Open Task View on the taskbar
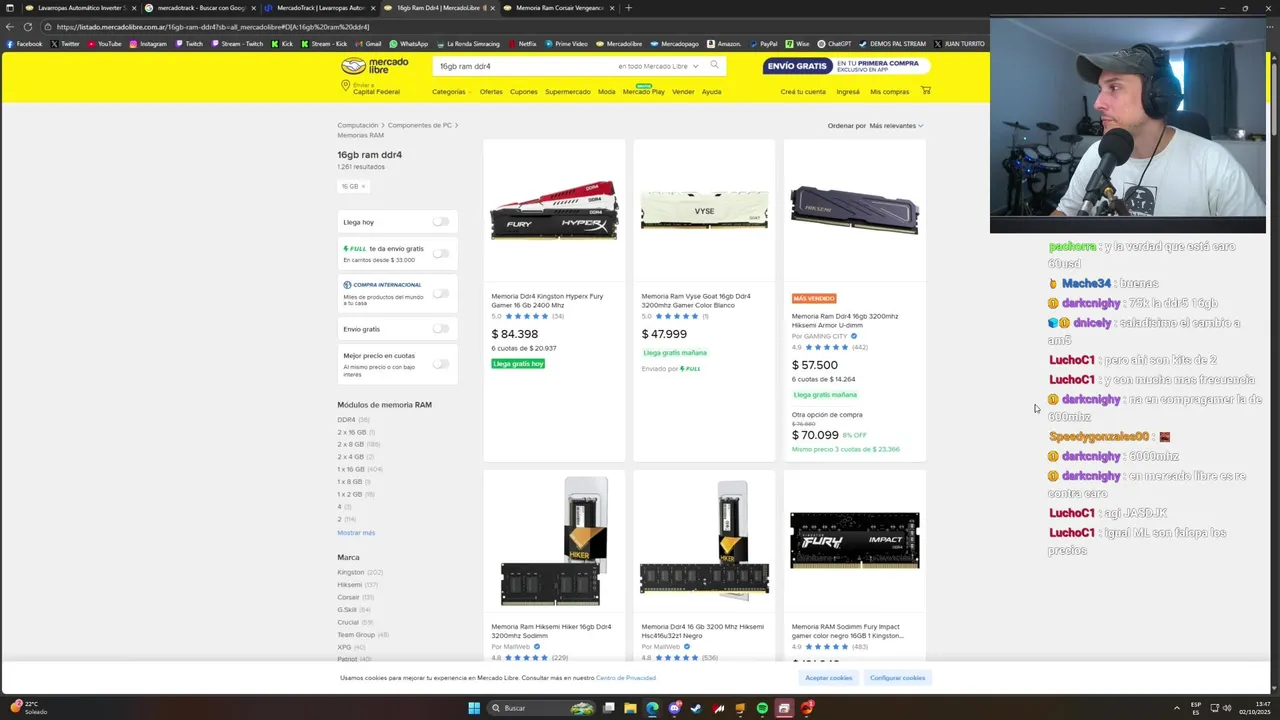The height and width of the screenshot is (720, 1280). pyautogui.click(x=608, y=708)
